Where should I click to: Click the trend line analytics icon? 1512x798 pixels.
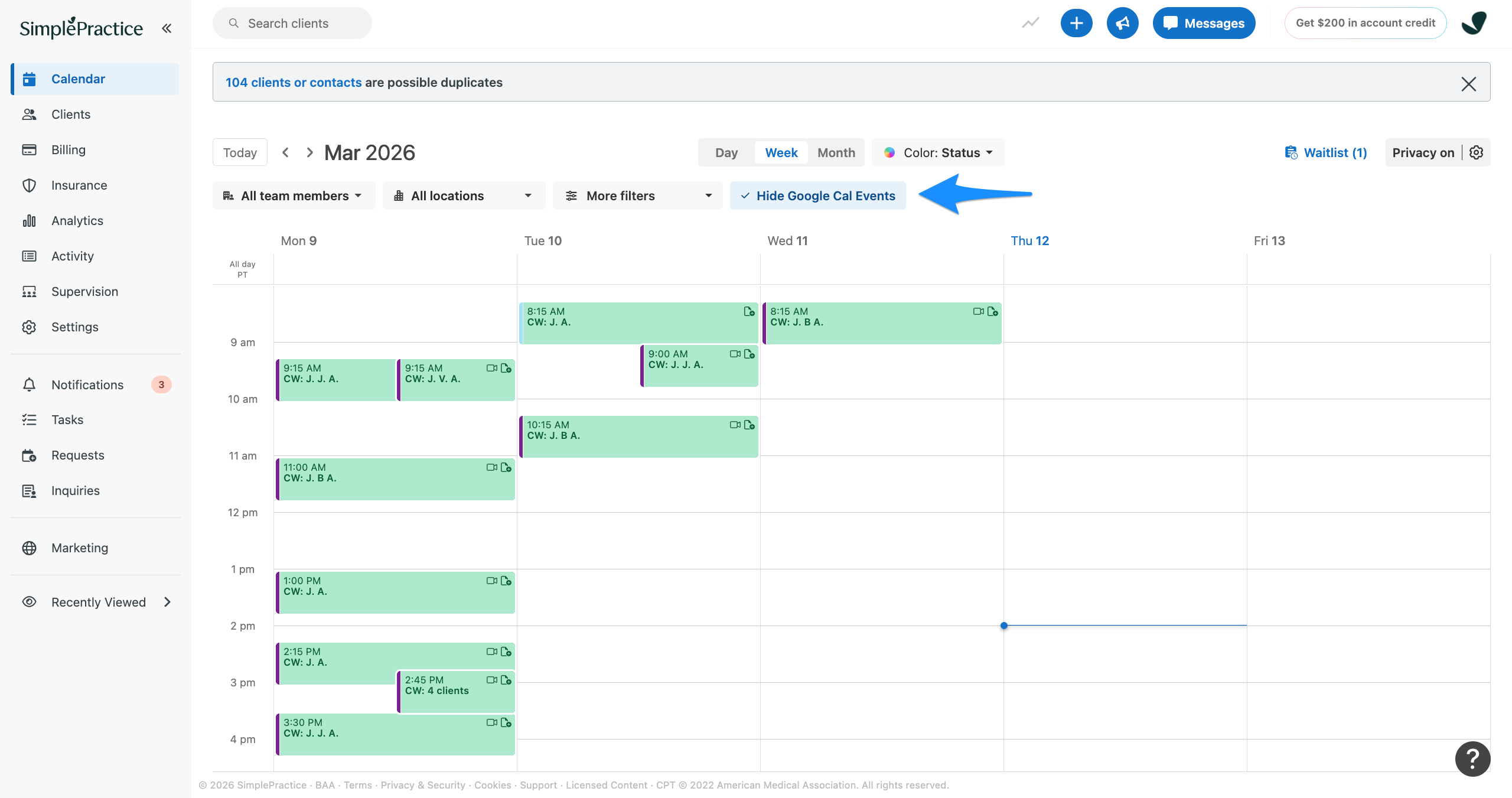click(1031, 23)
